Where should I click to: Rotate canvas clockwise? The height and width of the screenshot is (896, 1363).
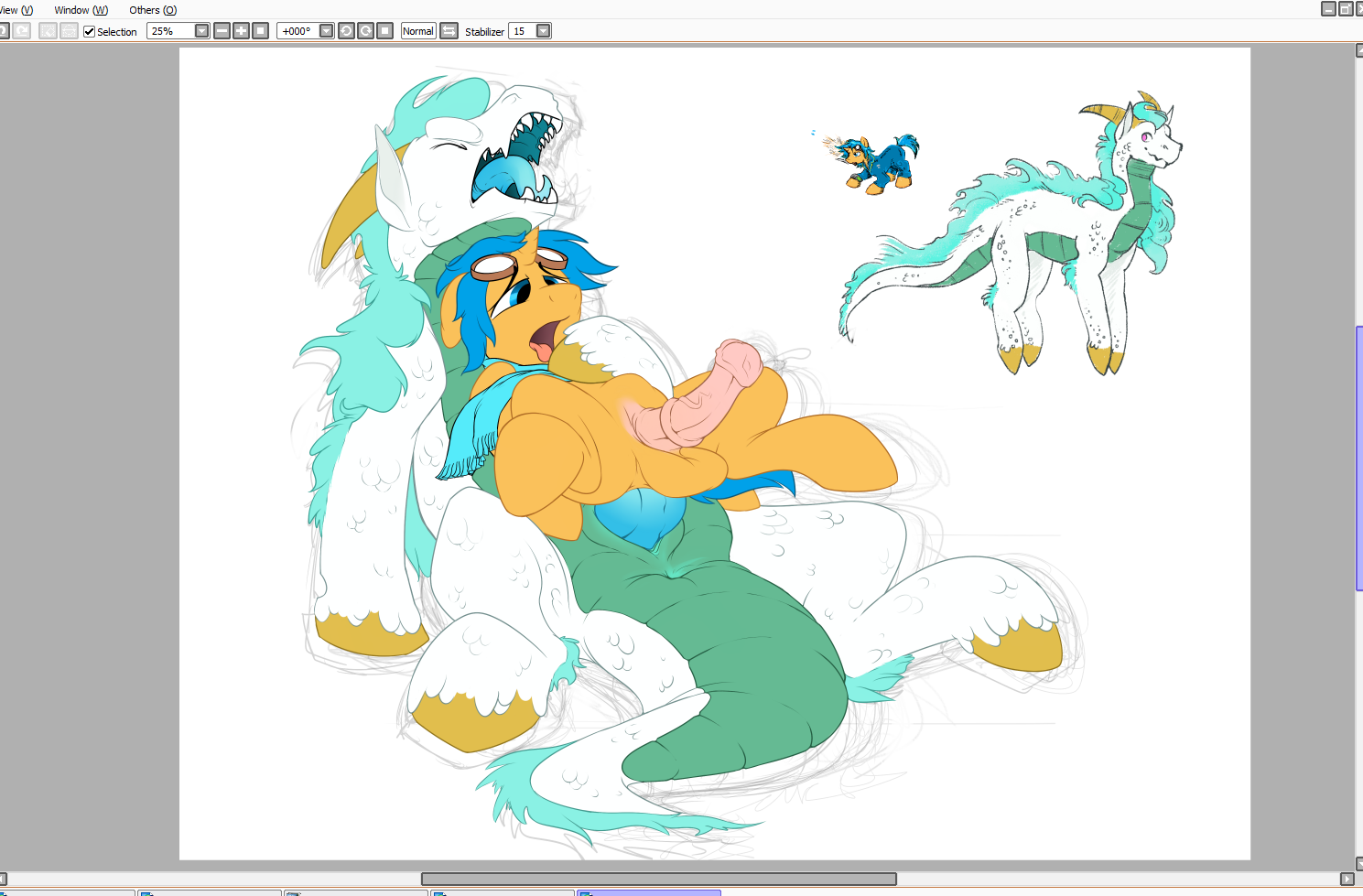tap(365, 31)
